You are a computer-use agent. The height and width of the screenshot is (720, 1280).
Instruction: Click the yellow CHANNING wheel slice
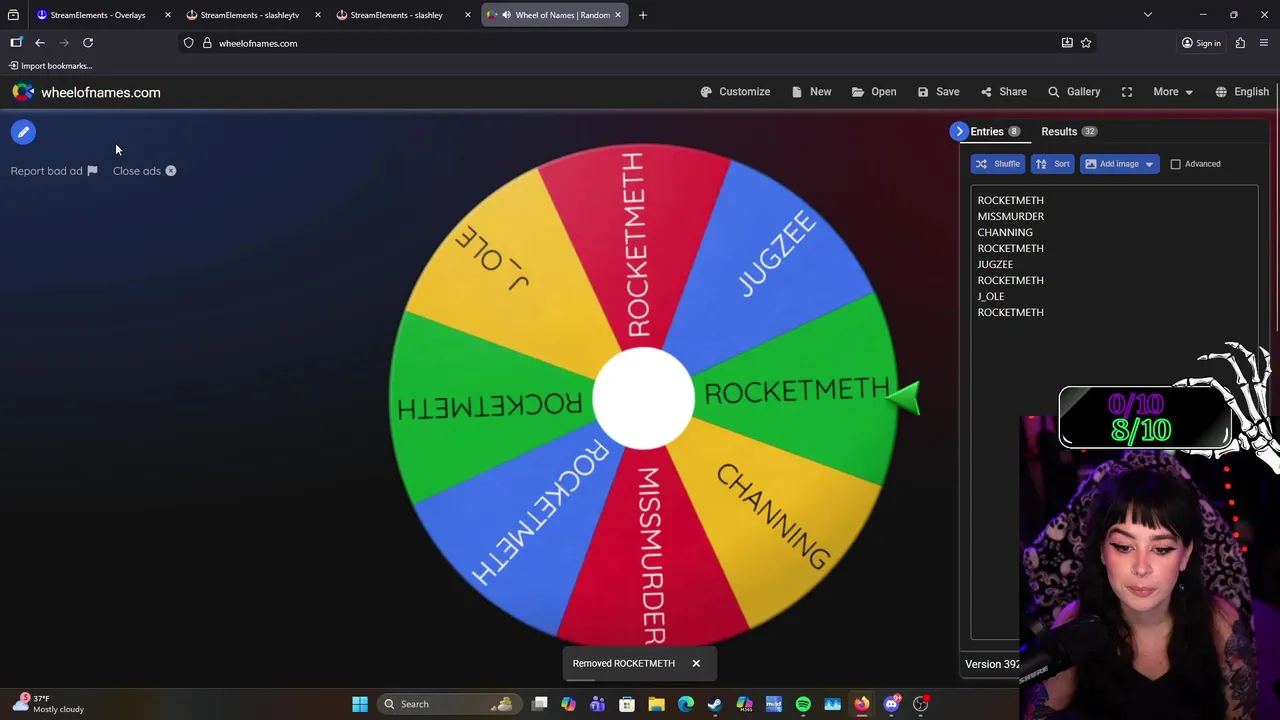tap(775, 515)
